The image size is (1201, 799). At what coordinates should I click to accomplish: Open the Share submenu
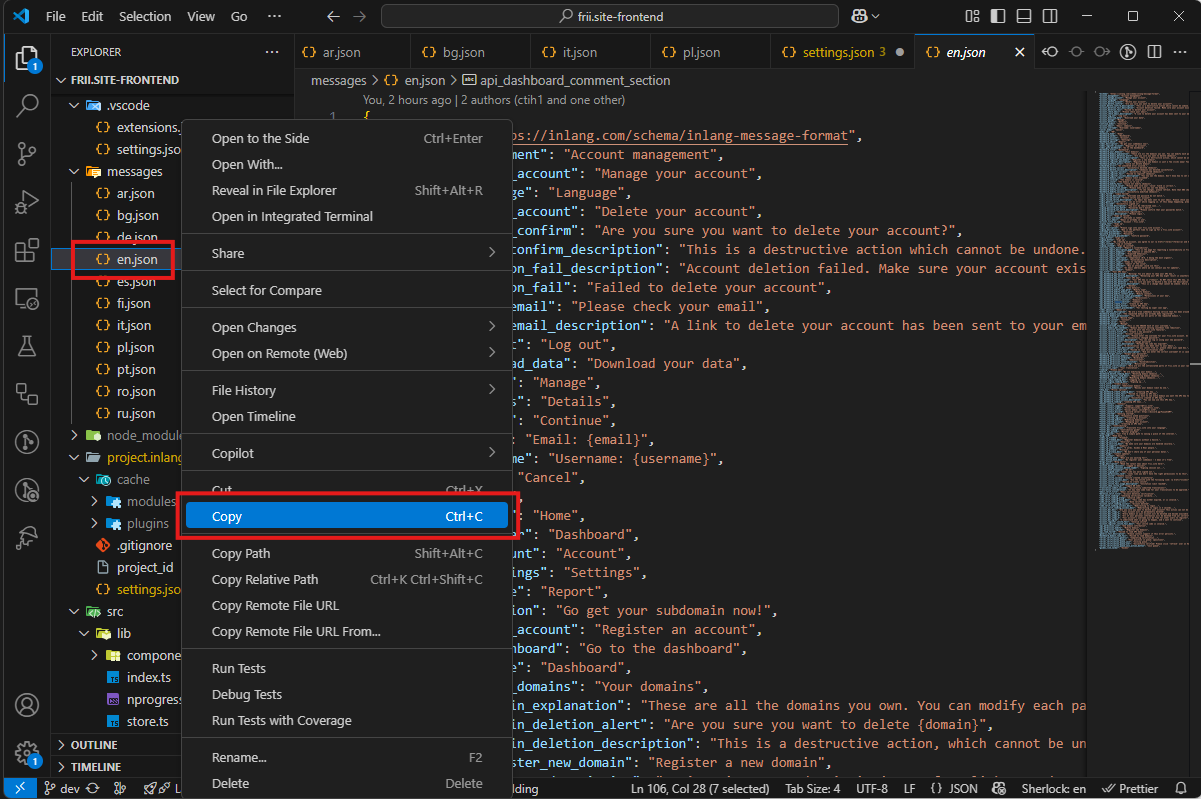[x=347, y=253]
